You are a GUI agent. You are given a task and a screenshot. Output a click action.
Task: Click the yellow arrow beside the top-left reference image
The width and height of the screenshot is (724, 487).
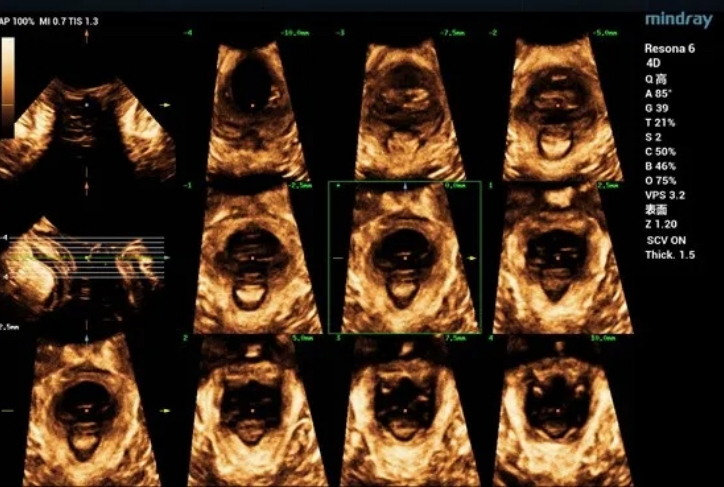(x=166, y=104)
